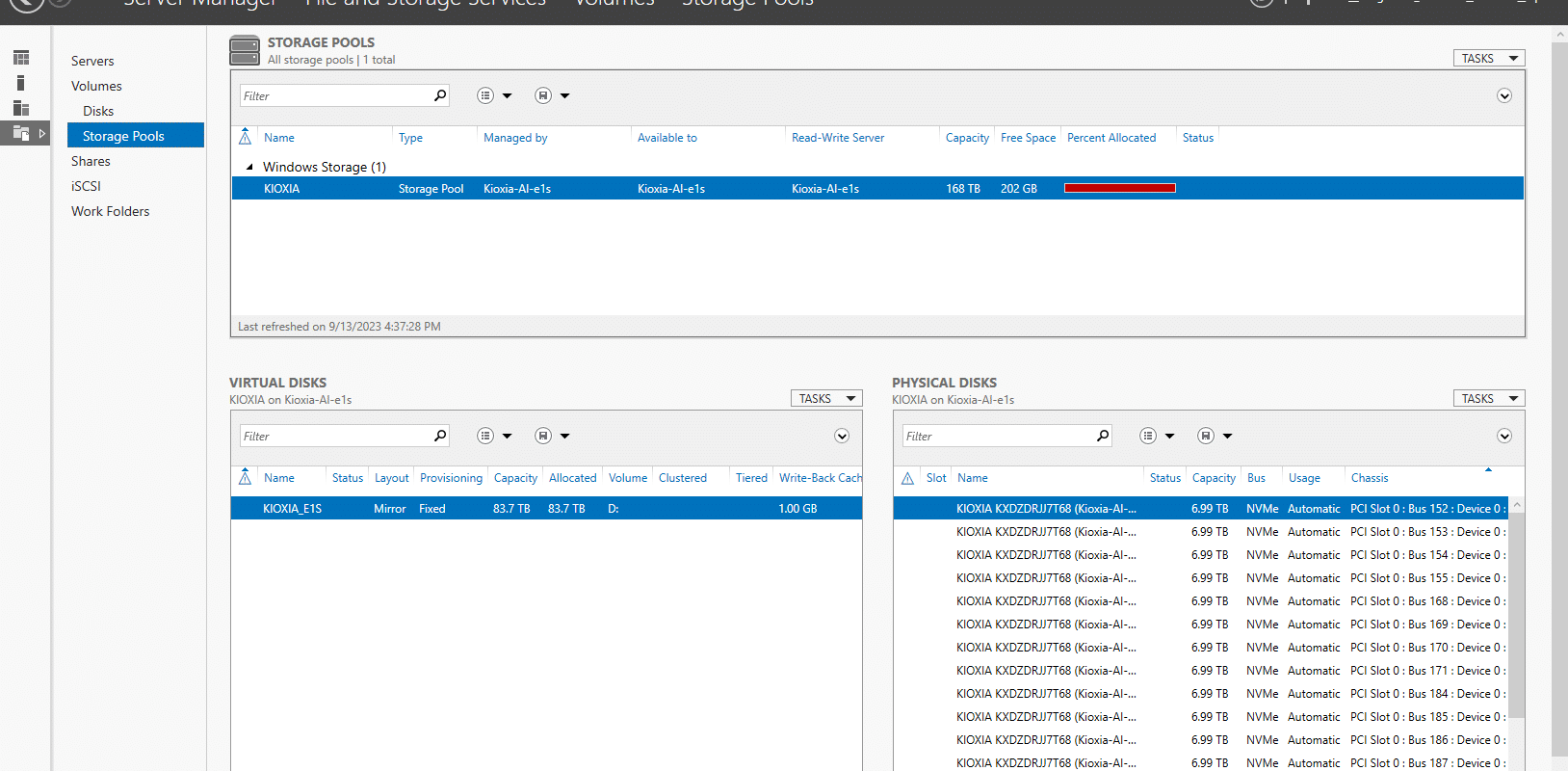Screen dimensions: 1568x771
Task: Open Shares in navigation pane
Action: 91,161
